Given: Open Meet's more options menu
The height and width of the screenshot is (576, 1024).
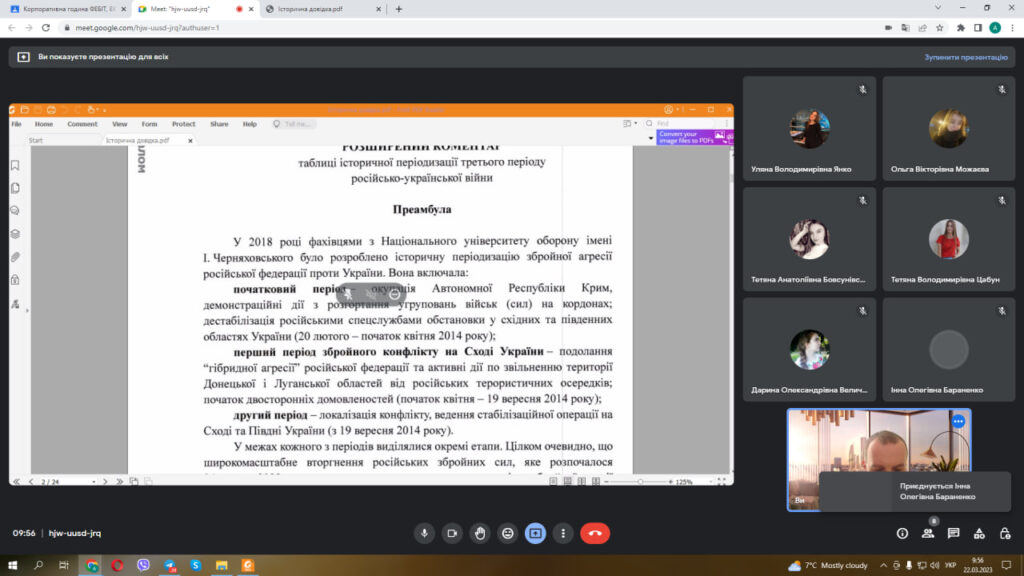Looking at the screenshot, I should (x=563, y=533).
